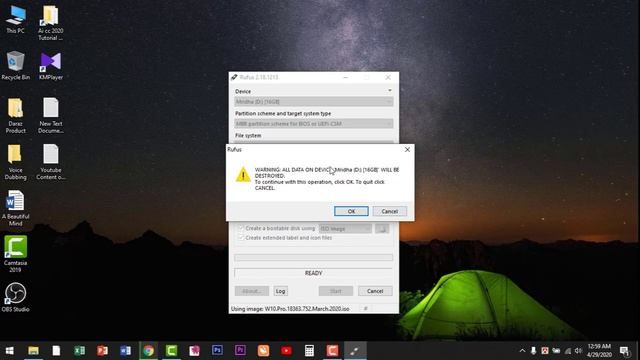Viewport: 640px width, 360px height.
Task: Open green Camtasia taskbar icon
Action: point(171,351)
